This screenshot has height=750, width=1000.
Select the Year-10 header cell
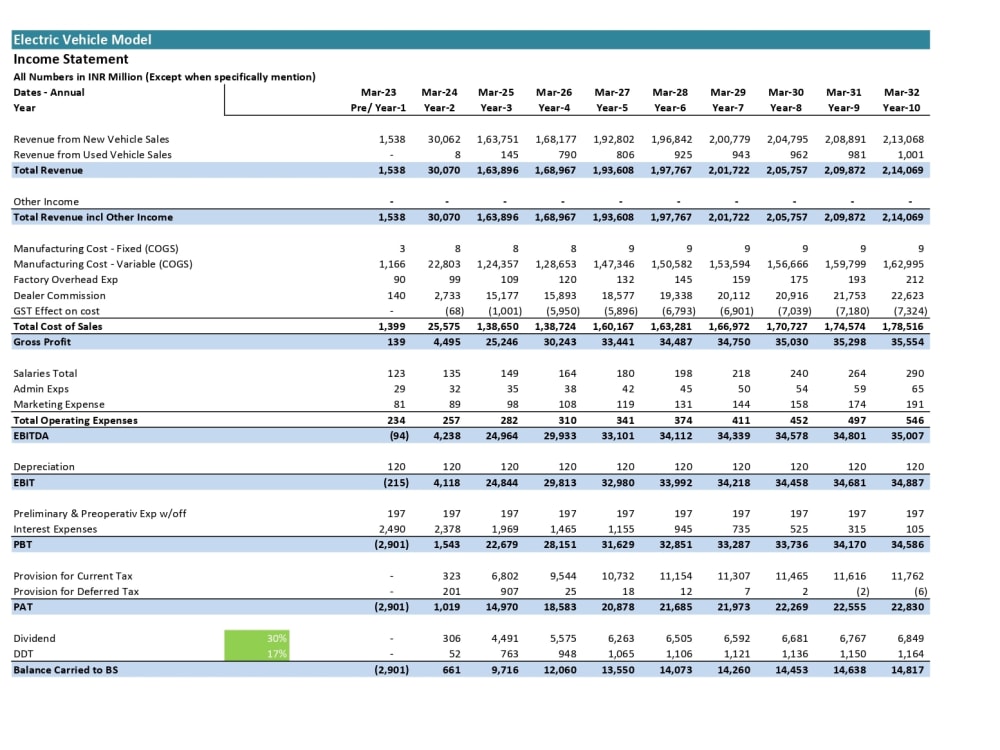901,108
